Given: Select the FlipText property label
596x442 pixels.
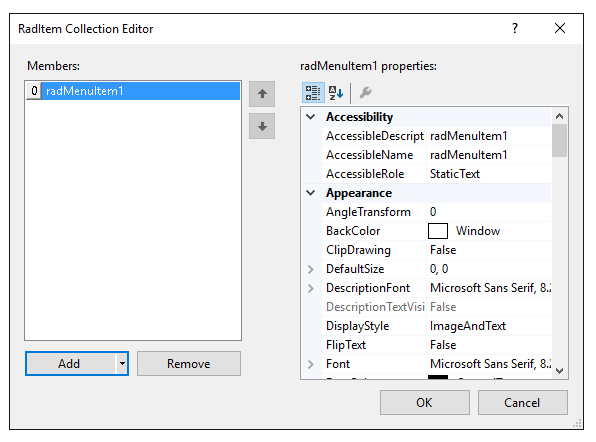Looking at the screenshot, I should 346,345.
